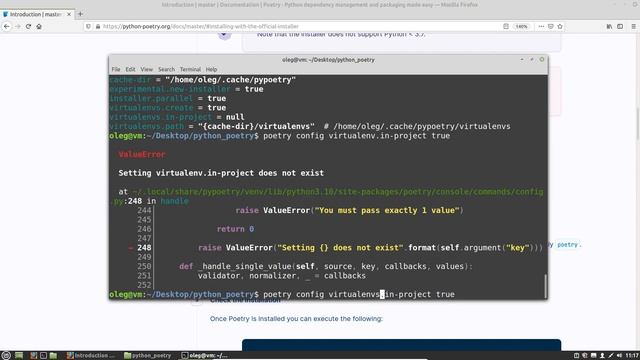Open terminal View menu

pos(147,69)
